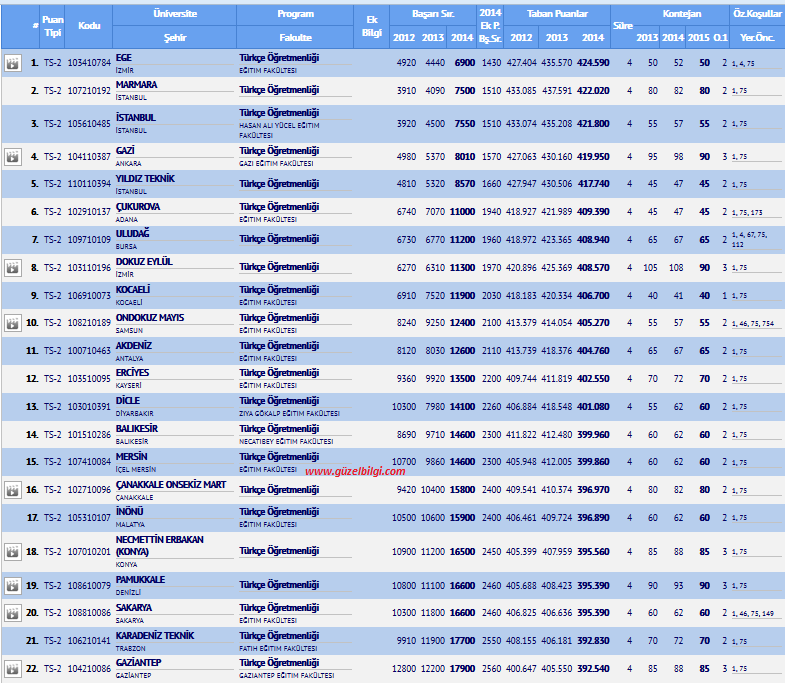
Task: Open the KARADENİZ TEKNİK university link
Action: [155, 635]
